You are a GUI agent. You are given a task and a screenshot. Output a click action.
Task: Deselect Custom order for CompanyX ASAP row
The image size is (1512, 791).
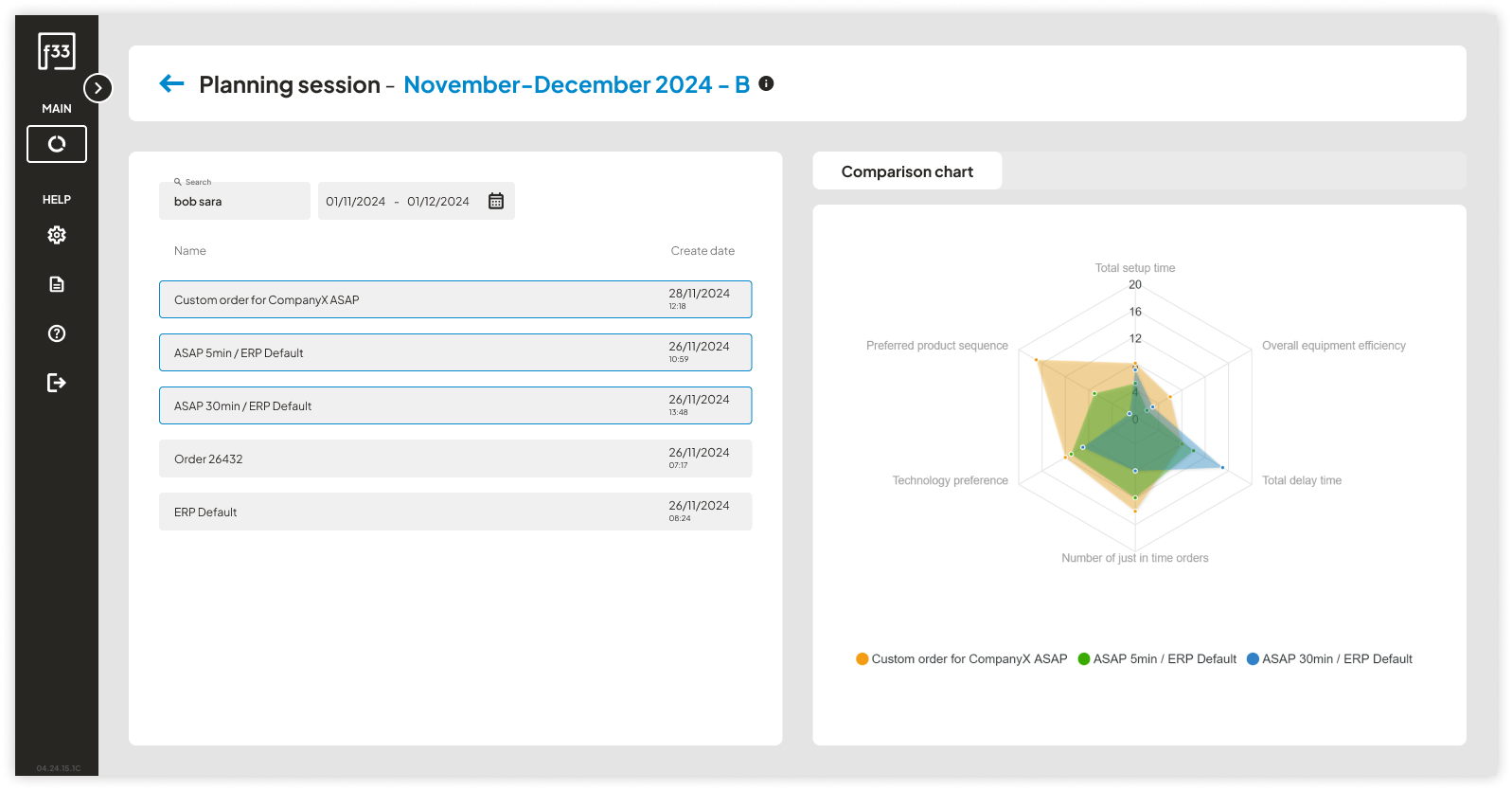point(455,299)
